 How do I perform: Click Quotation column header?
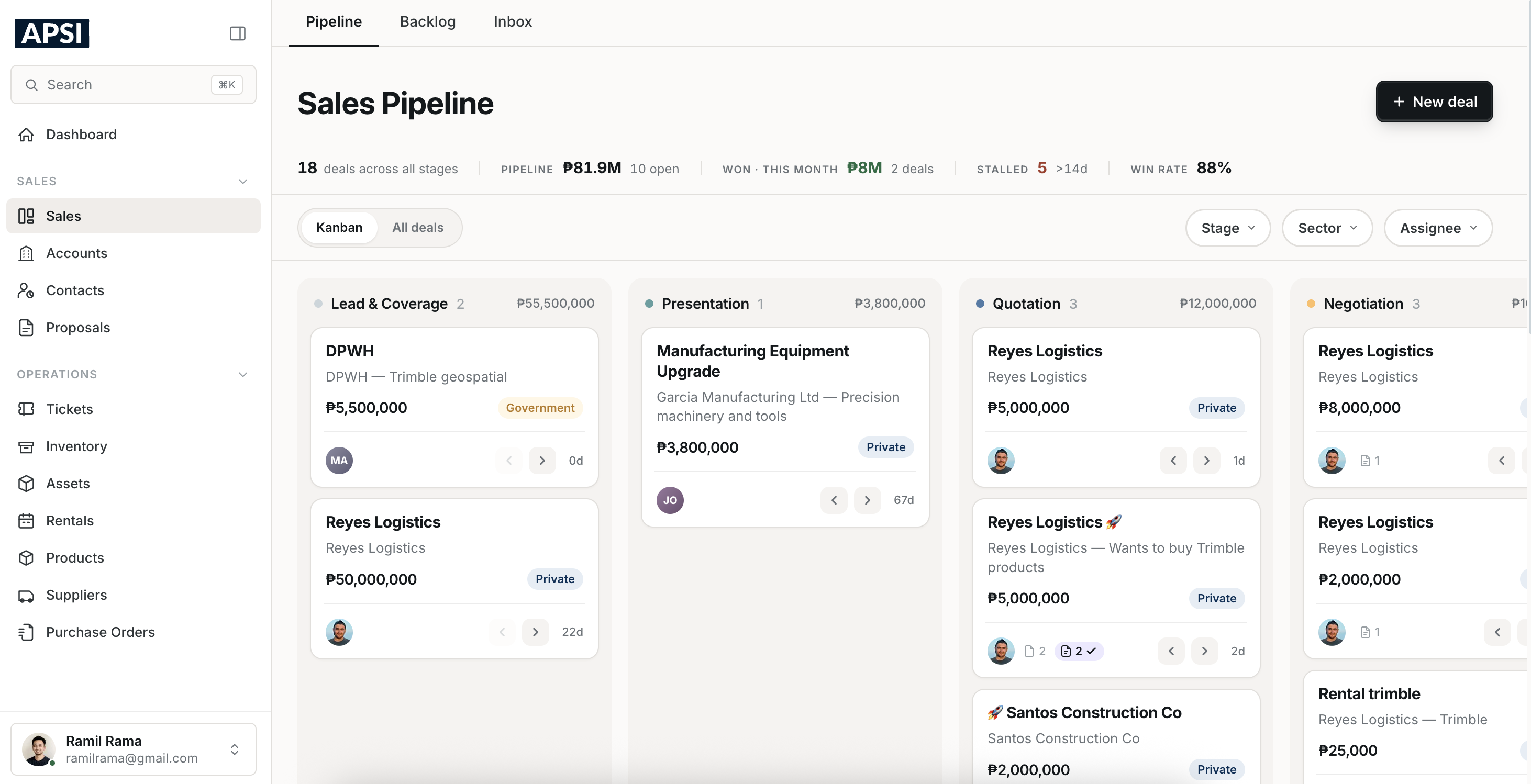(x=1026, y=304)
